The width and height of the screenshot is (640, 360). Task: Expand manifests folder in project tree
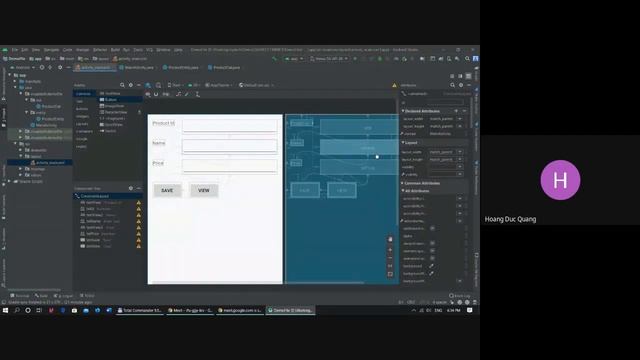pos(16,81)
